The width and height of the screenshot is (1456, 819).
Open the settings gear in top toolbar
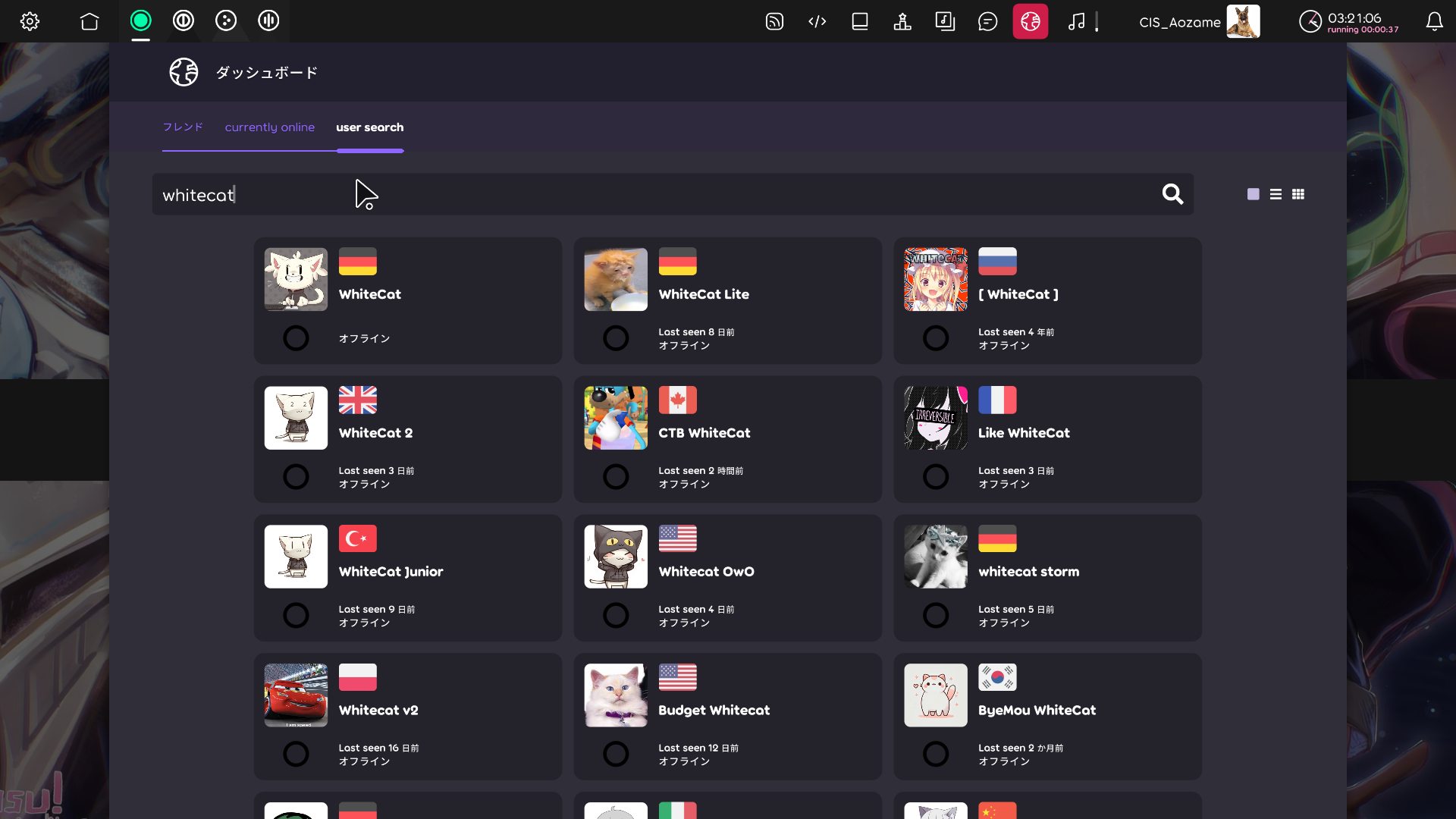30,21
